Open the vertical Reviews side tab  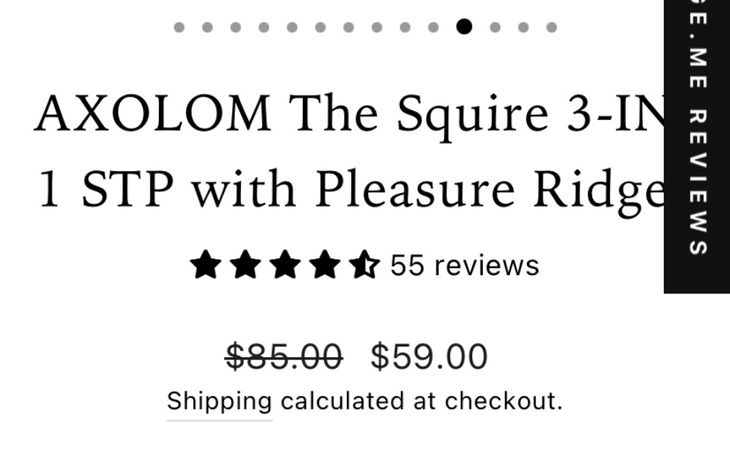coord(697,145)
